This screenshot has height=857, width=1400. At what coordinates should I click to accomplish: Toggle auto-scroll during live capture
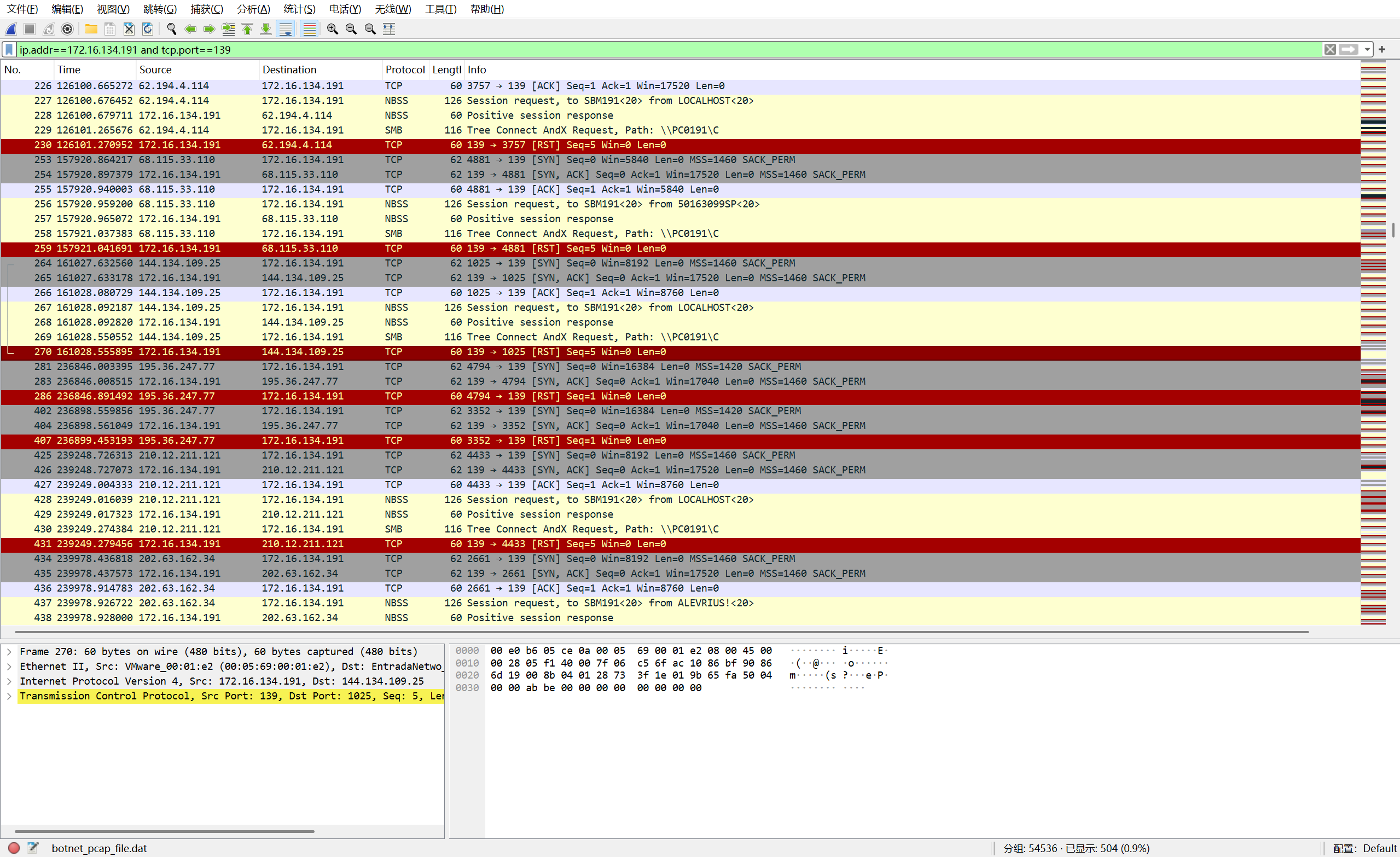[x=286, y=29]
